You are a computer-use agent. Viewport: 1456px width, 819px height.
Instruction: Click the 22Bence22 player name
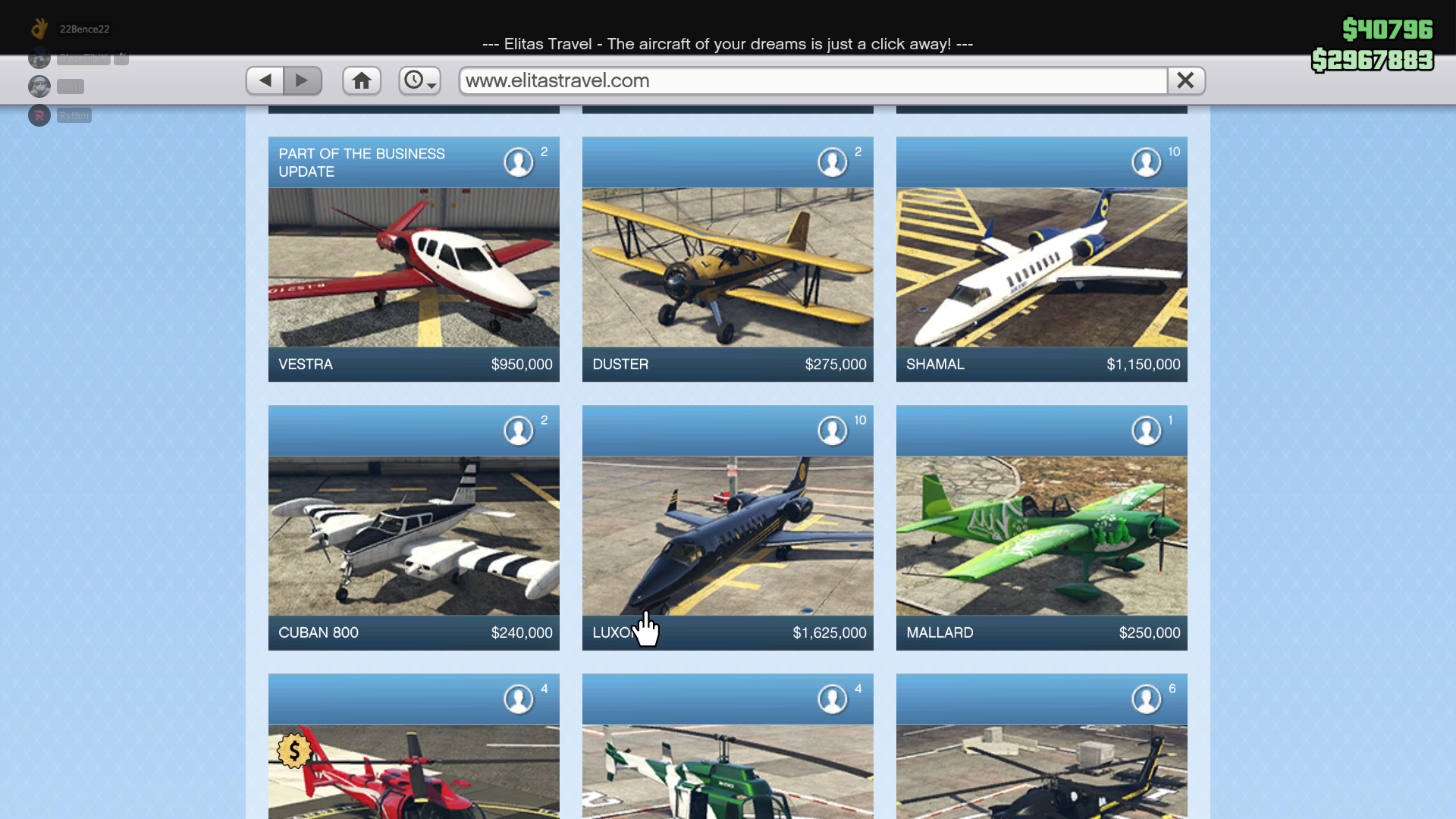(x=84, y=29)
